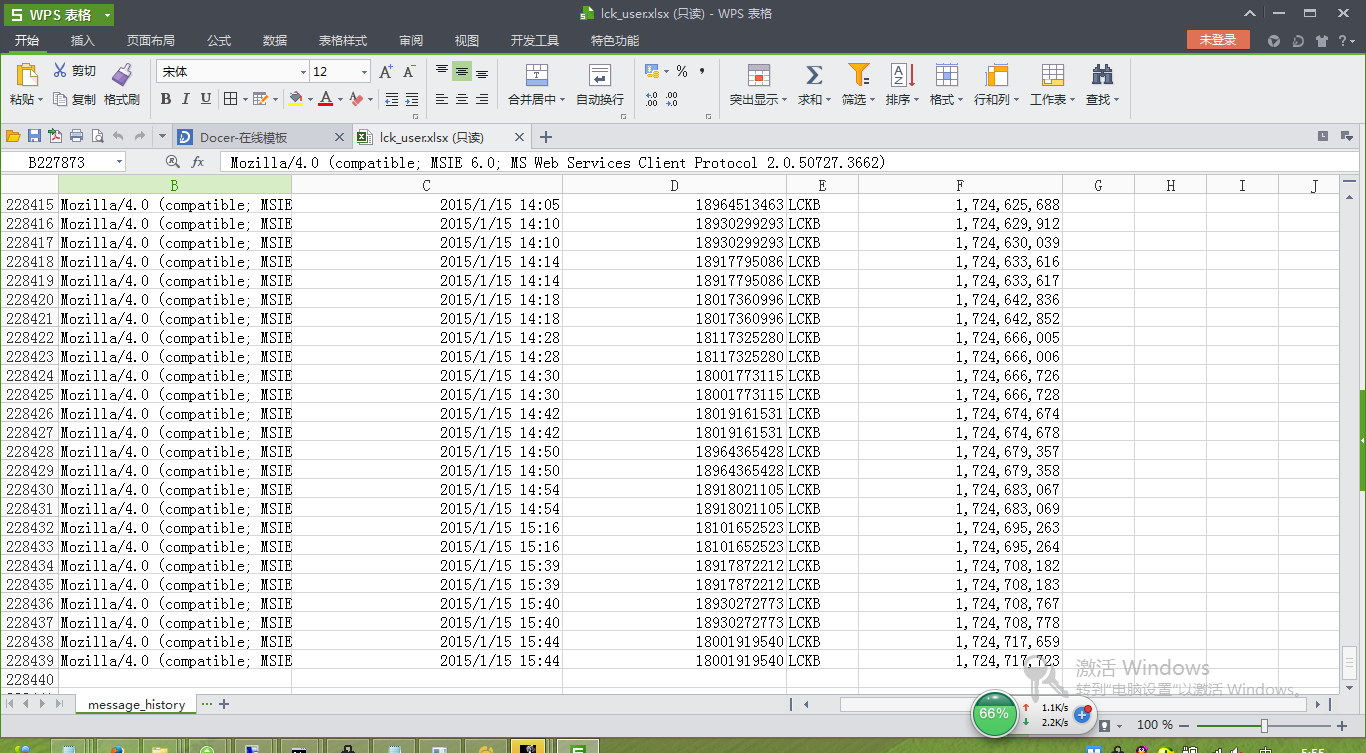Click the Find (查找) binoculars icon

tap(1102, 75)
